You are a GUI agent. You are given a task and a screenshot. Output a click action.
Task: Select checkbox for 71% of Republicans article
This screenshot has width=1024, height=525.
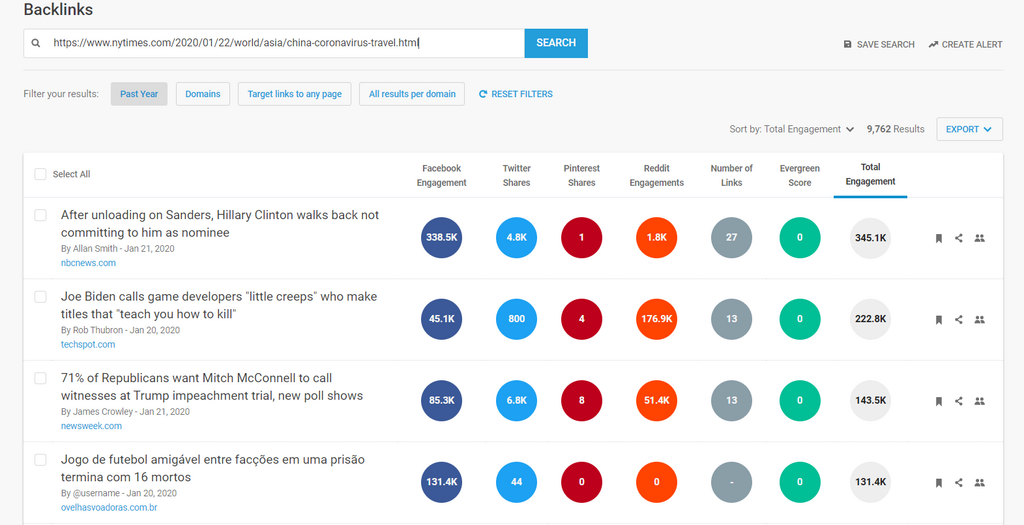[x=41, y=378]
